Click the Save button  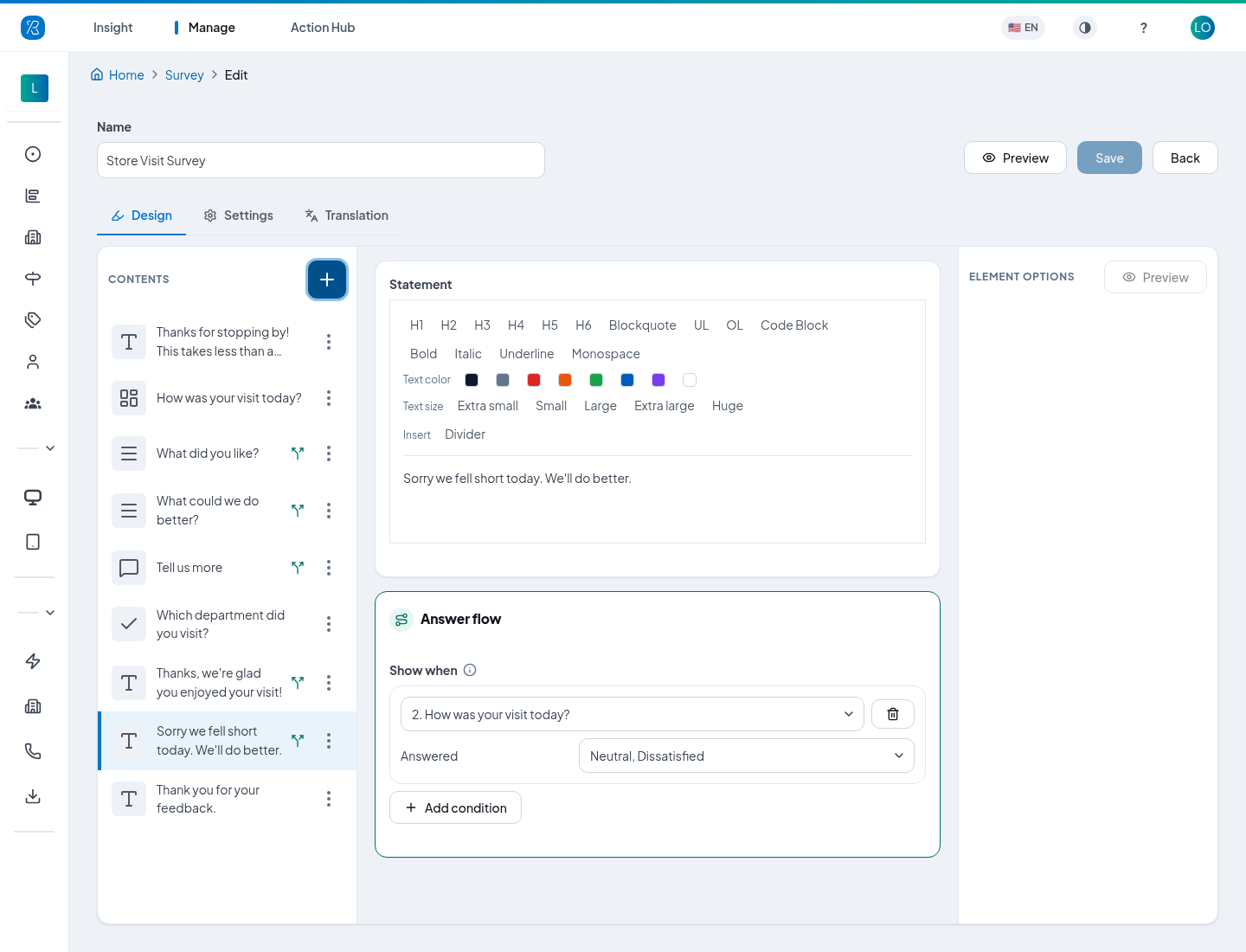(x=1109, y=158)
